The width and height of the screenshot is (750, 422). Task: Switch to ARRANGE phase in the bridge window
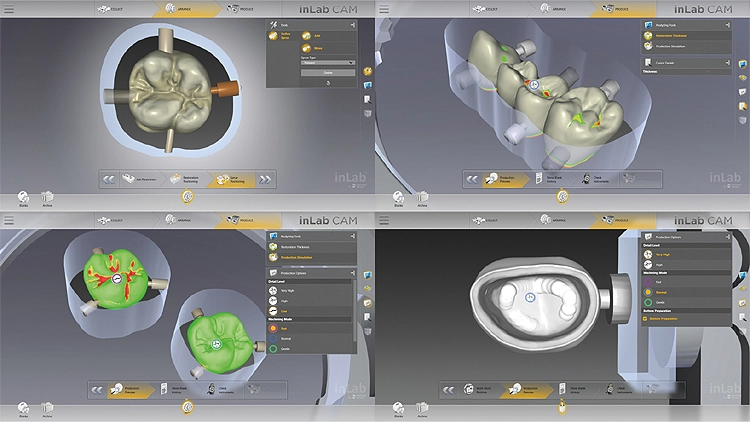click(x=553, y=9)
